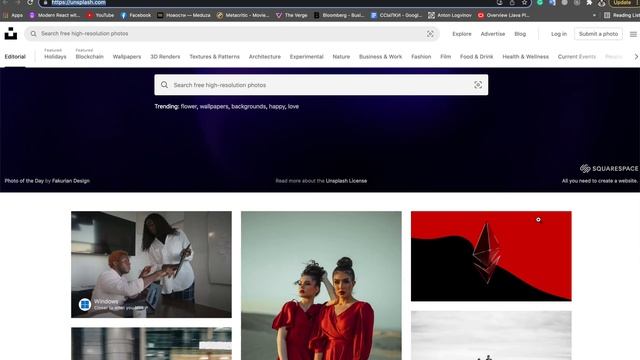
Task: Focus the hero search photos field
Action: pos(321,85)
